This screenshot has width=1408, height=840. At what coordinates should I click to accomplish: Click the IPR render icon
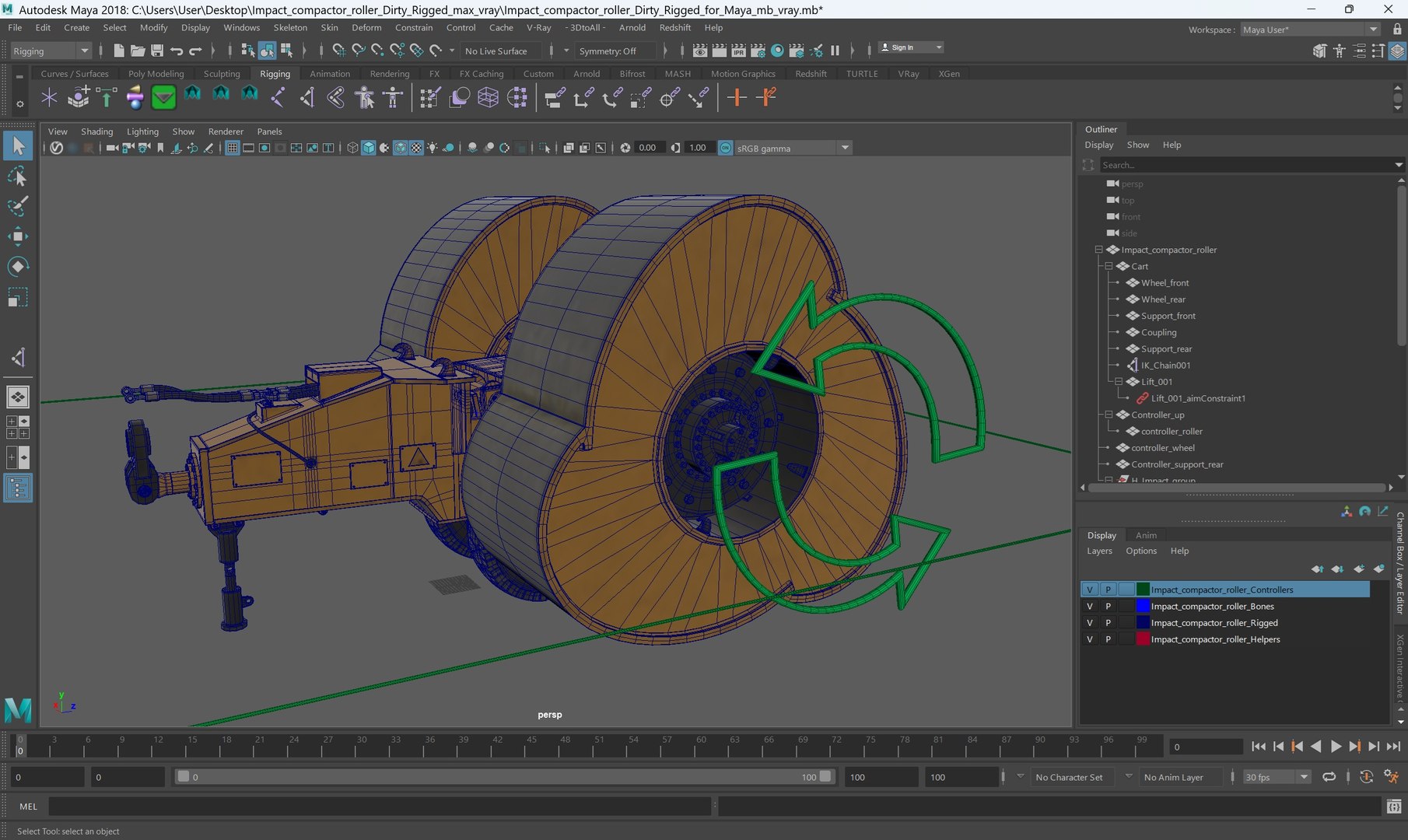click(738, 51)
